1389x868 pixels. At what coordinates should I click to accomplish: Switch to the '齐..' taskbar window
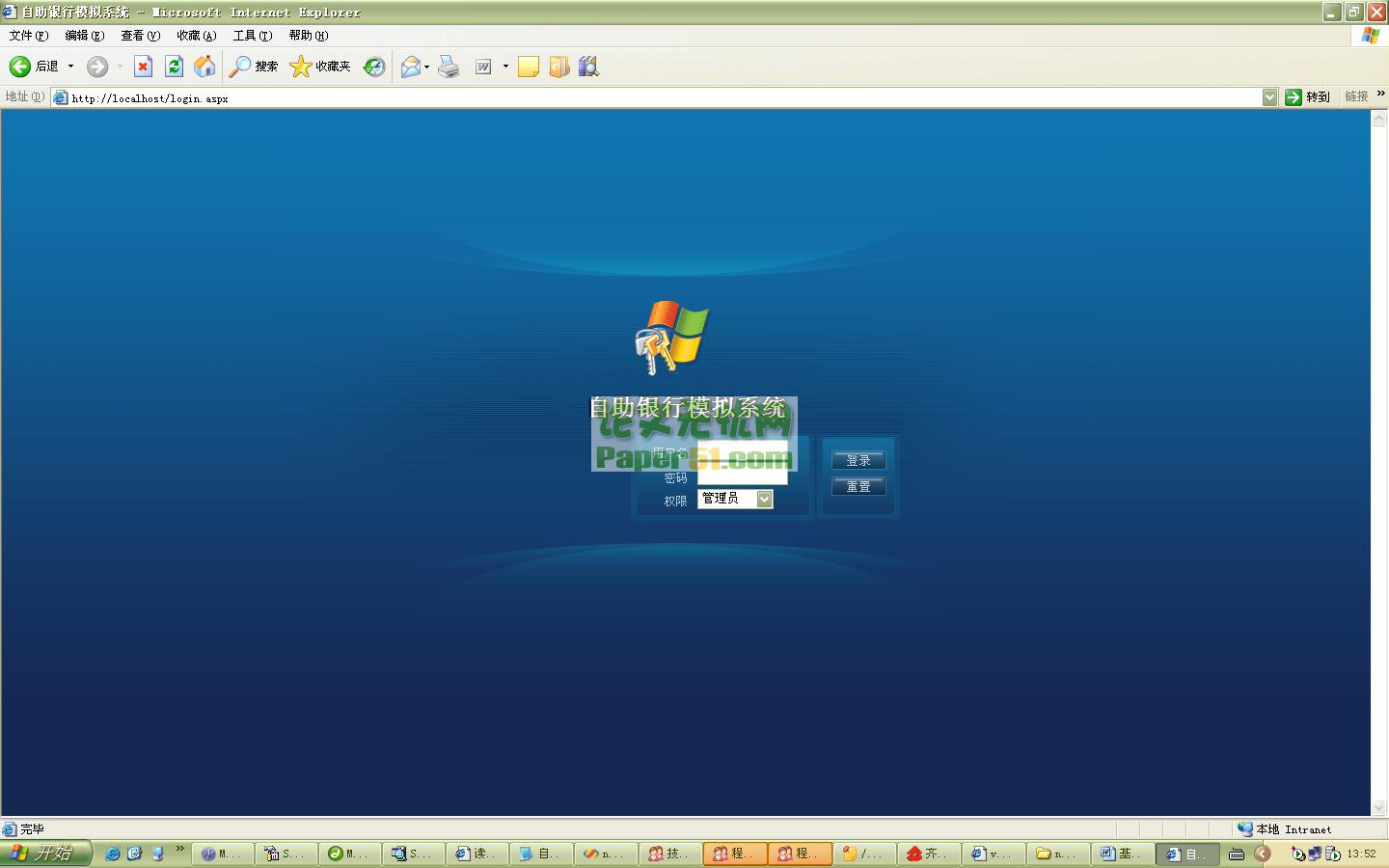point(927,854)
